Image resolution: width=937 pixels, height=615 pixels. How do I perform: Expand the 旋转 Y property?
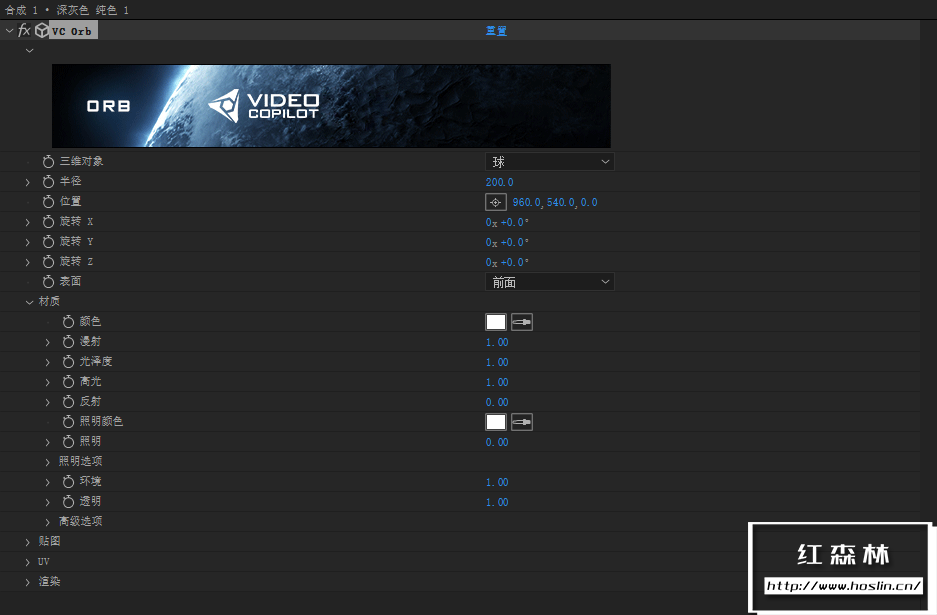[27, 242]
